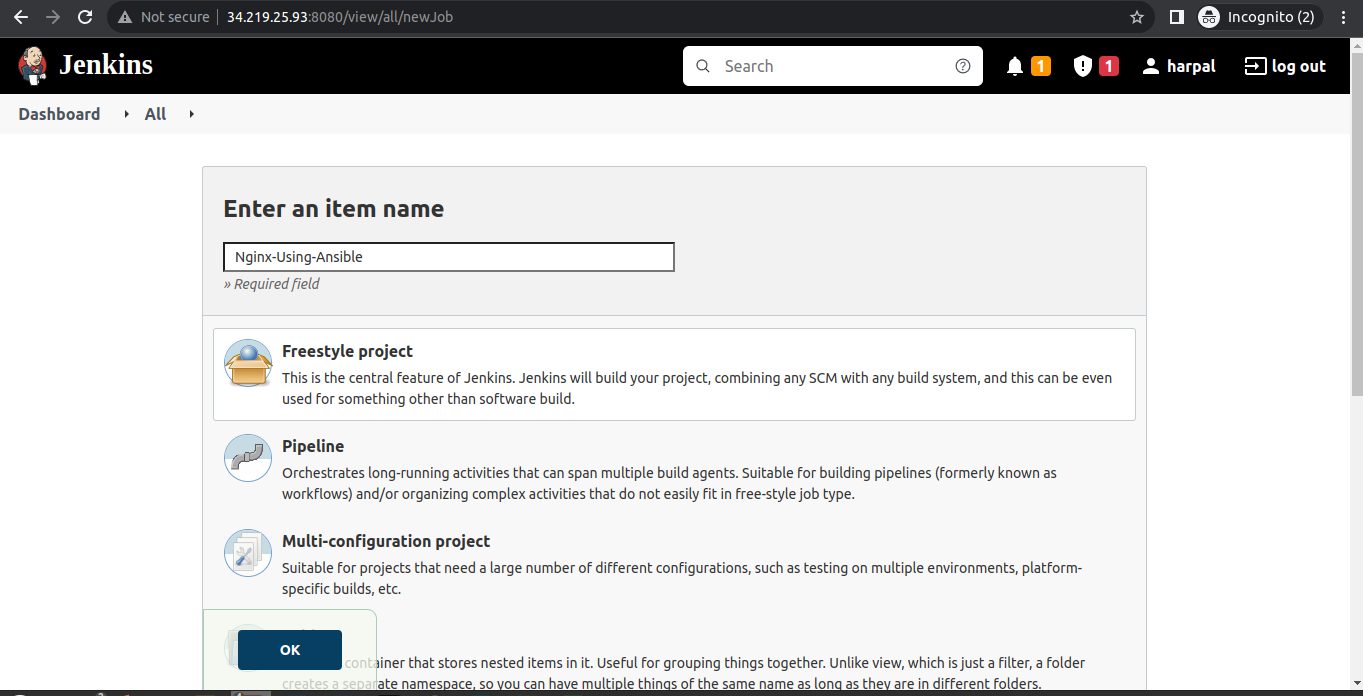Click the log out link
This screenshot has width=1363, height=696.
click(1285, 66)
